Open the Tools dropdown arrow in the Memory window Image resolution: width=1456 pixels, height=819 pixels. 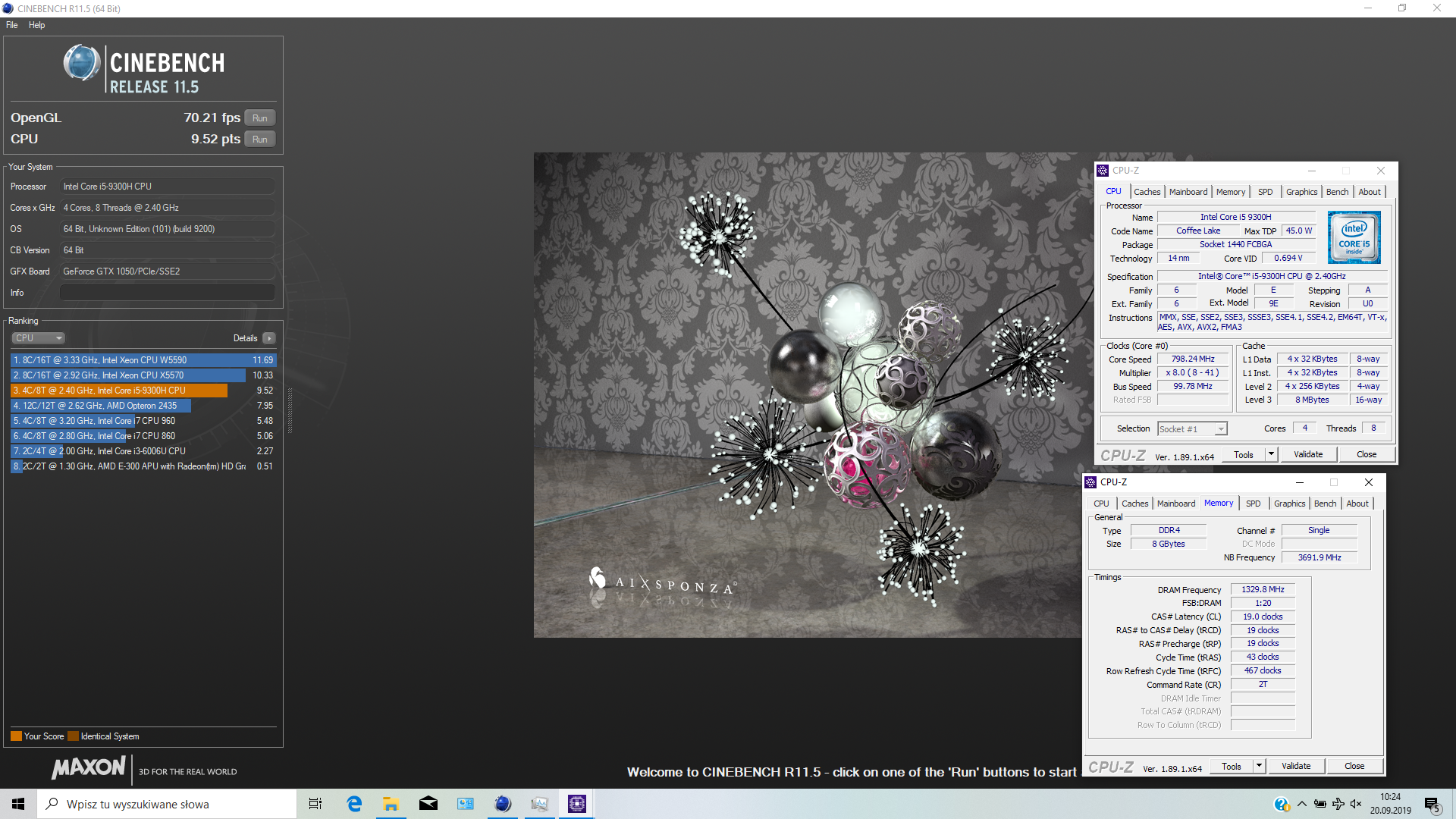1259,766
